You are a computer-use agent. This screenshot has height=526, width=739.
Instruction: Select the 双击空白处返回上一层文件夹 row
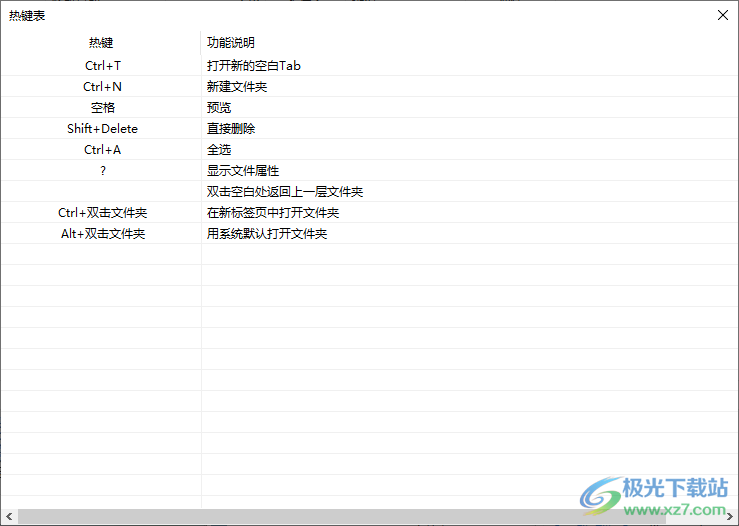pos(285,192)
